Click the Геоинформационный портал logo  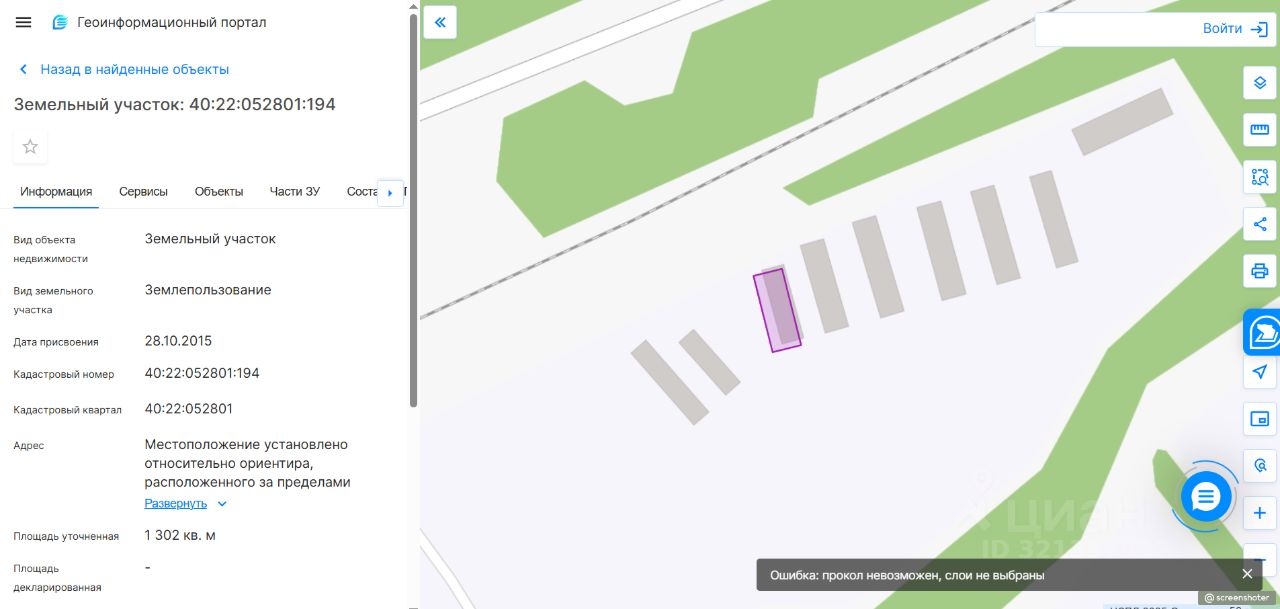pos(159,22)
